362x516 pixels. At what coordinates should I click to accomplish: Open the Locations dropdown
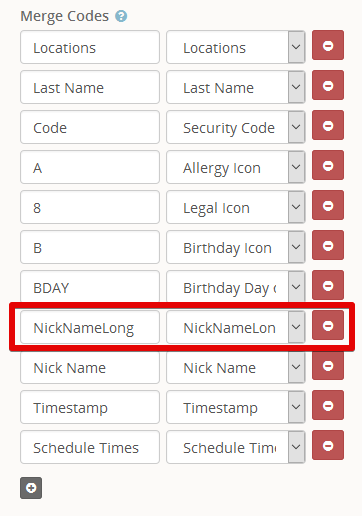coord(236,47)
